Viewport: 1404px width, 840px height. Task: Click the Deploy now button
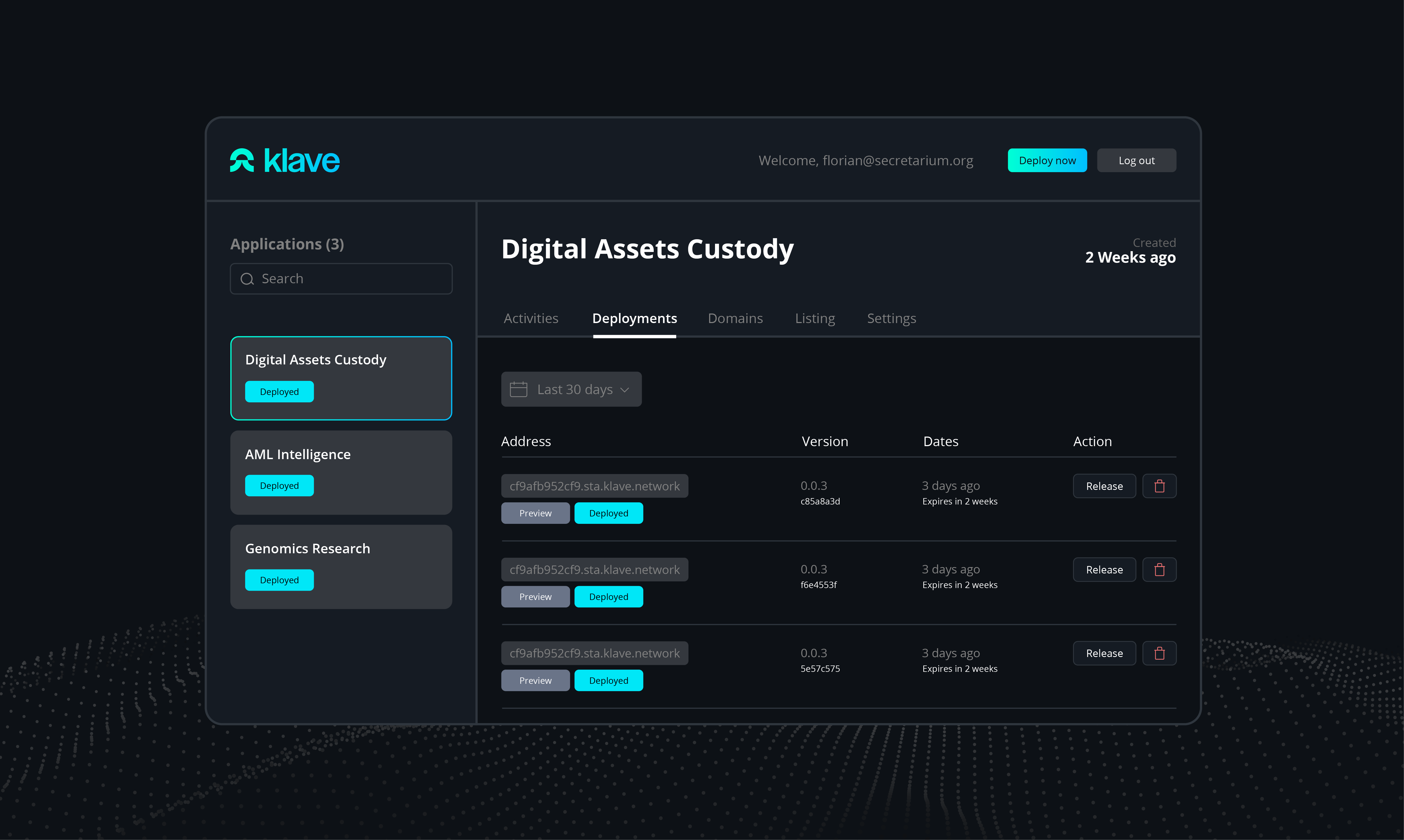(1047, 160)
